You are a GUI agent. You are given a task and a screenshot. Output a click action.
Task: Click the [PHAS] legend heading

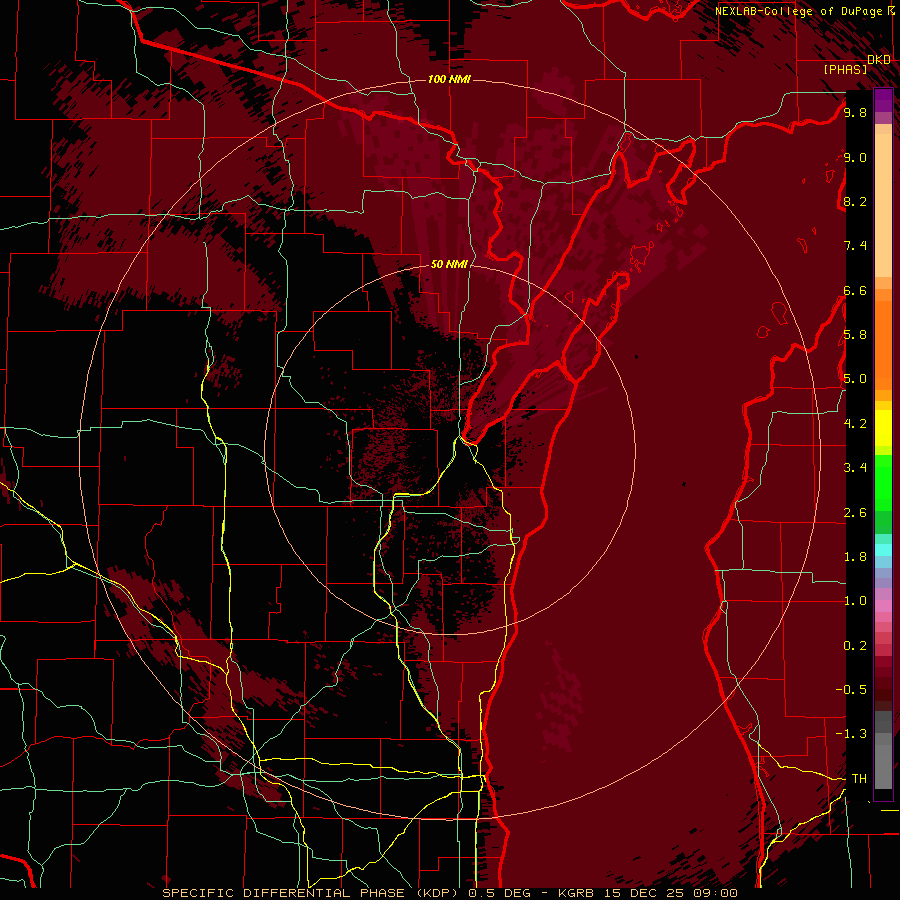tap(845, 70)
